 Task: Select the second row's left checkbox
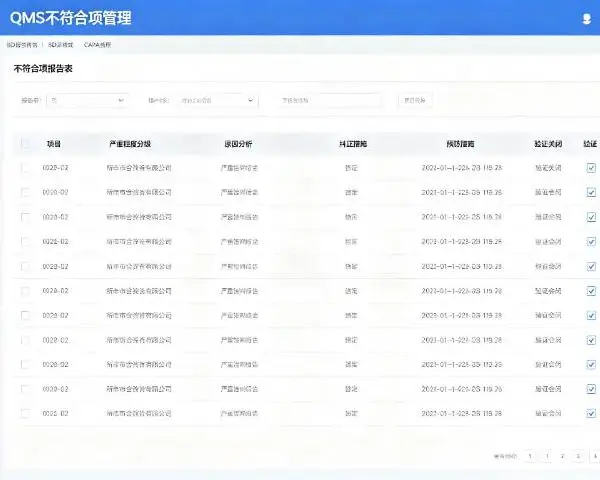pyautogui.click(x=25, y=192)
